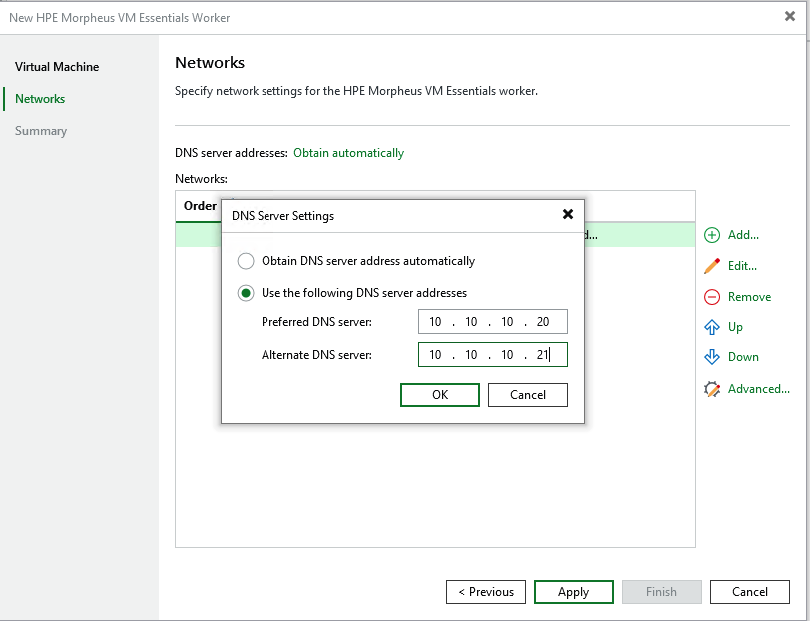Click Cancel in DNS Server Settings dialog
The image size is (810, 621).
coord(527,395)
